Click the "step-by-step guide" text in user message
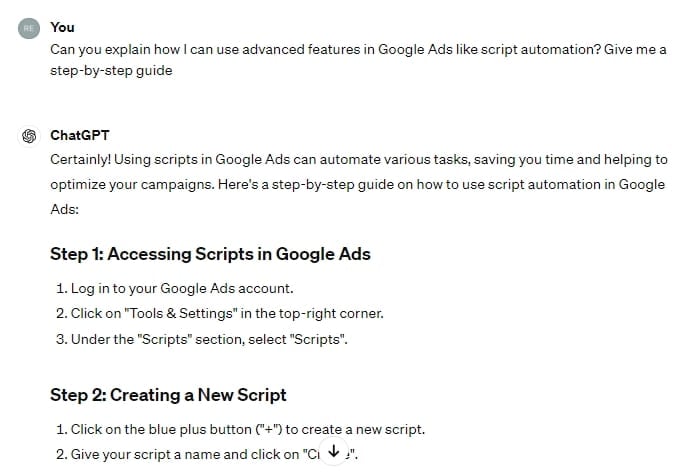This screenshot has height=473, width=696. [x=112, y=71]
